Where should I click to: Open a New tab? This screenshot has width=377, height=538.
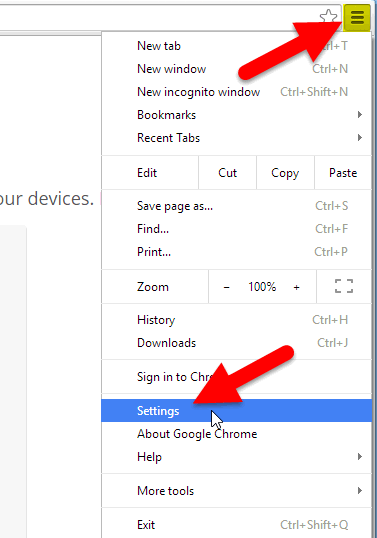[x=237, y=46]
